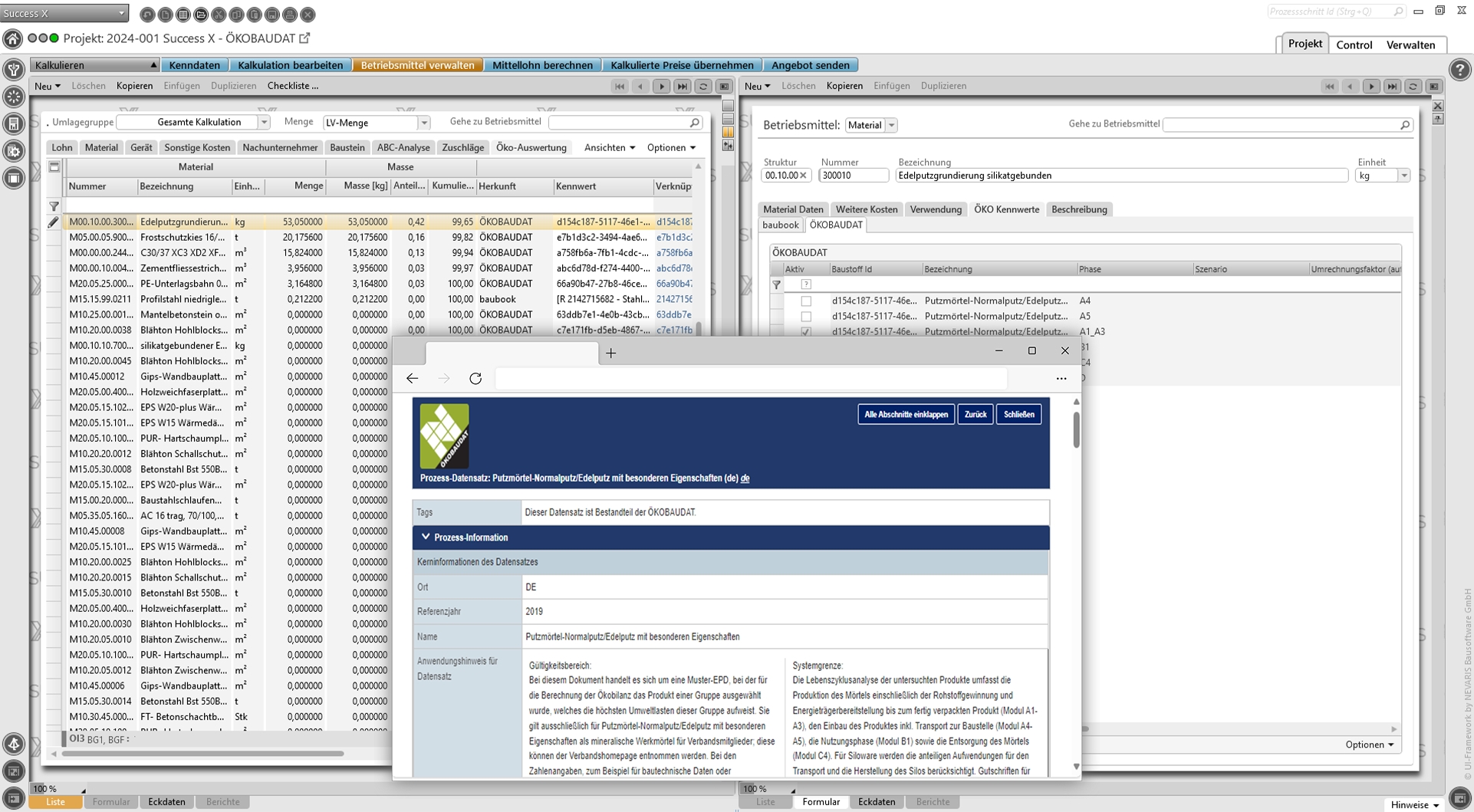This screenshot has height=812, width=1474.
Task: Close the right panel with the small X
Action: (x=1438, y=106)
